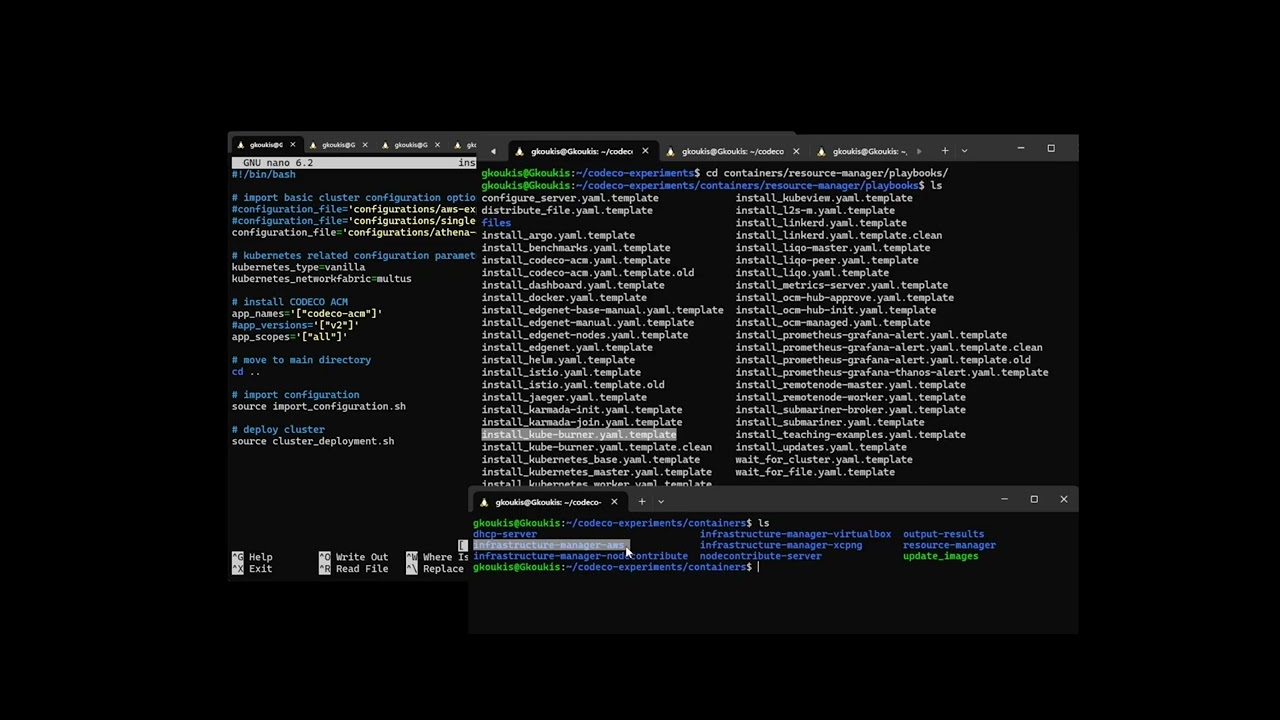The height and width of the screenshot is (720, 1280).
Task: Click 'source cluster_deployment.sh' line
Action: point(313,442)
